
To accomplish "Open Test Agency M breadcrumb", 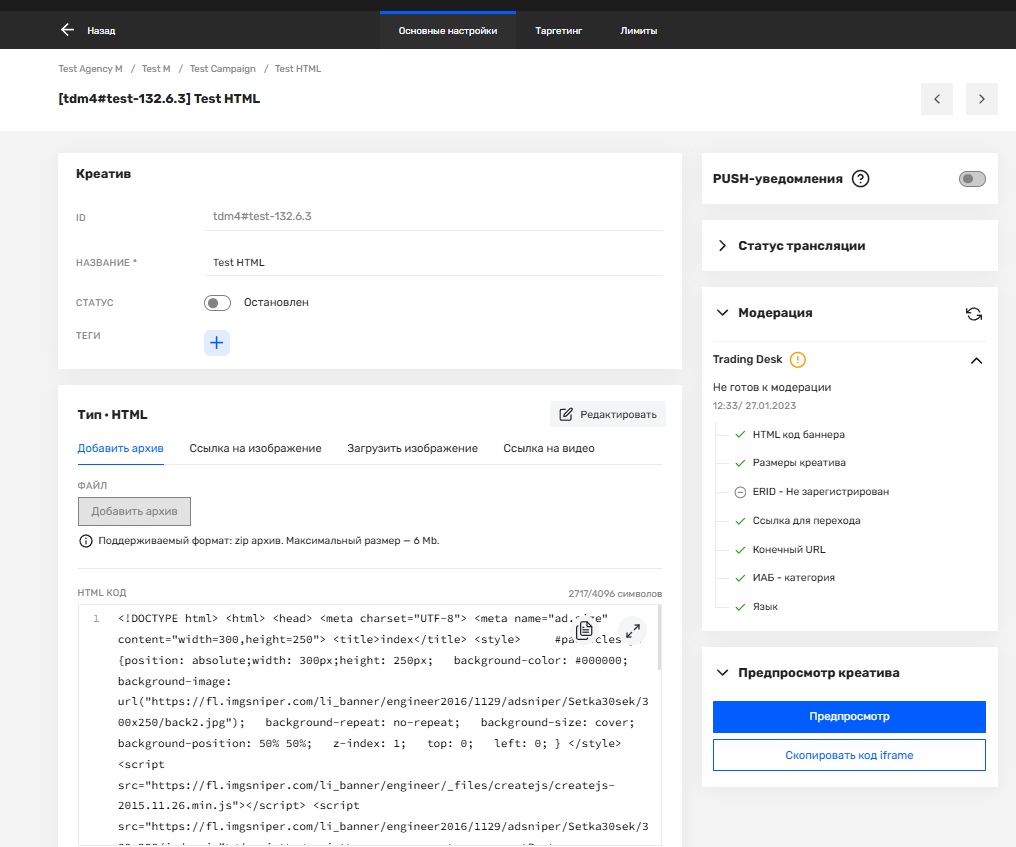I will 90,69.
